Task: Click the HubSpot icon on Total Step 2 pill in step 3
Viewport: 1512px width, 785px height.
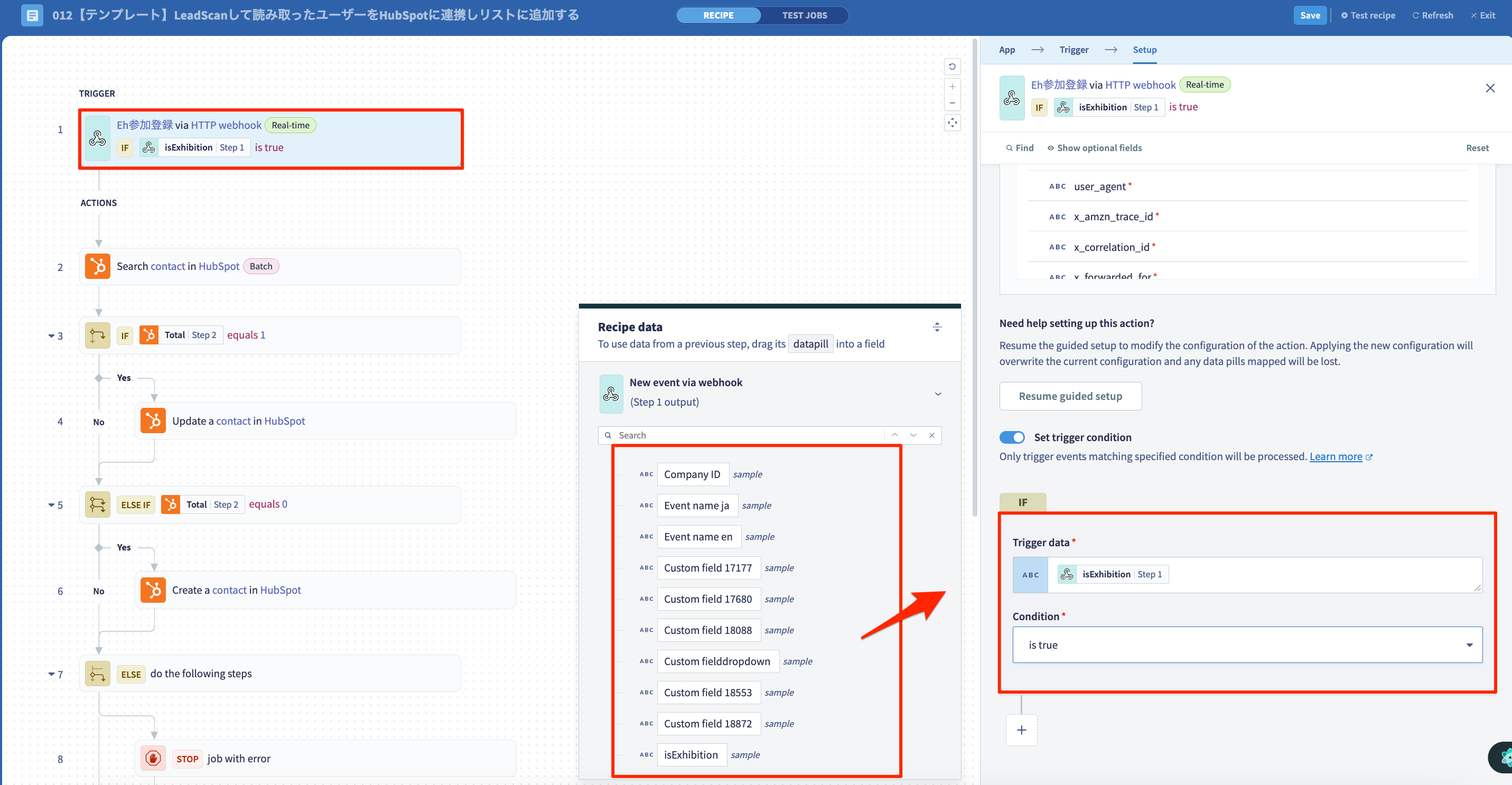Action: [149, 335]
